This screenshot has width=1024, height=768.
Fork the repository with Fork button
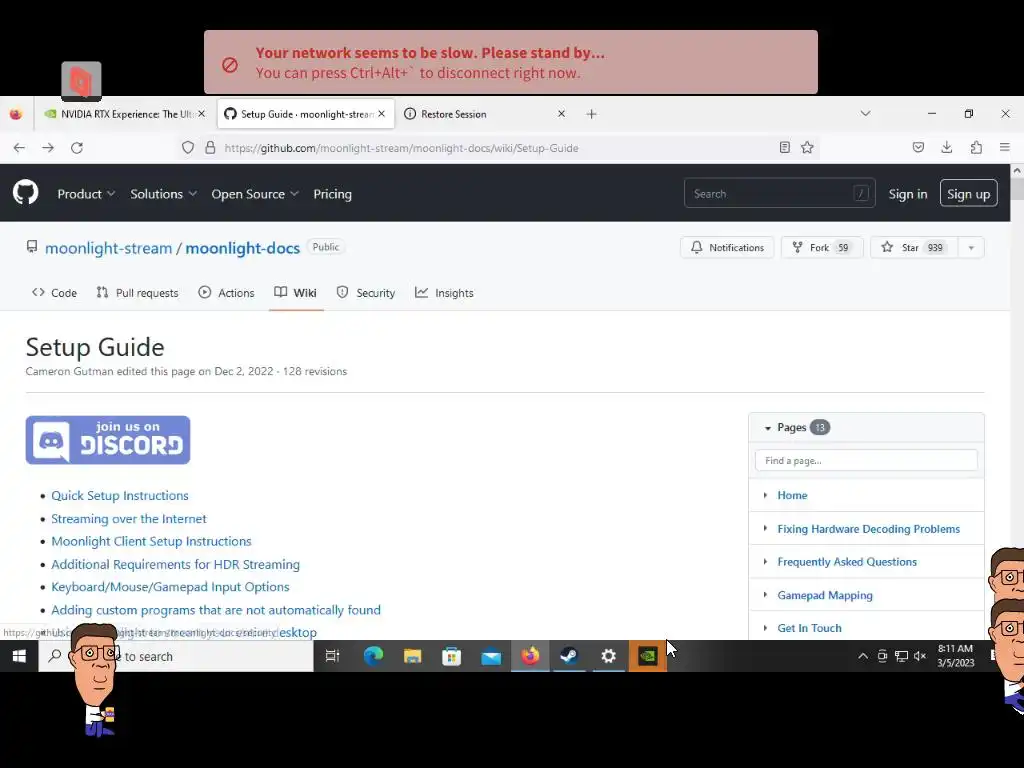coord(822,248)
